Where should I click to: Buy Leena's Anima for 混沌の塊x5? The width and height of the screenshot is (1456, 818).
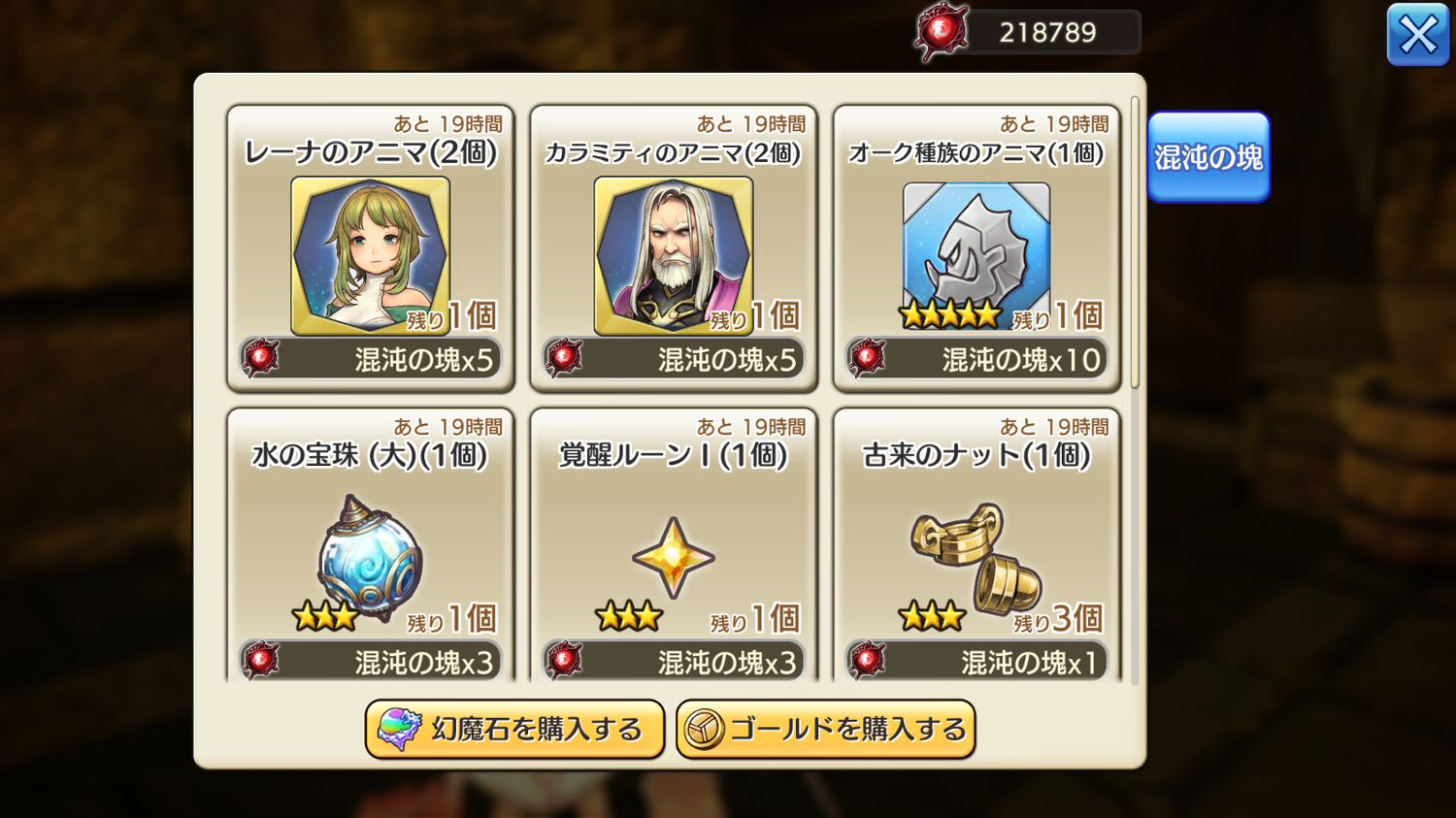(x=370, y=359)
